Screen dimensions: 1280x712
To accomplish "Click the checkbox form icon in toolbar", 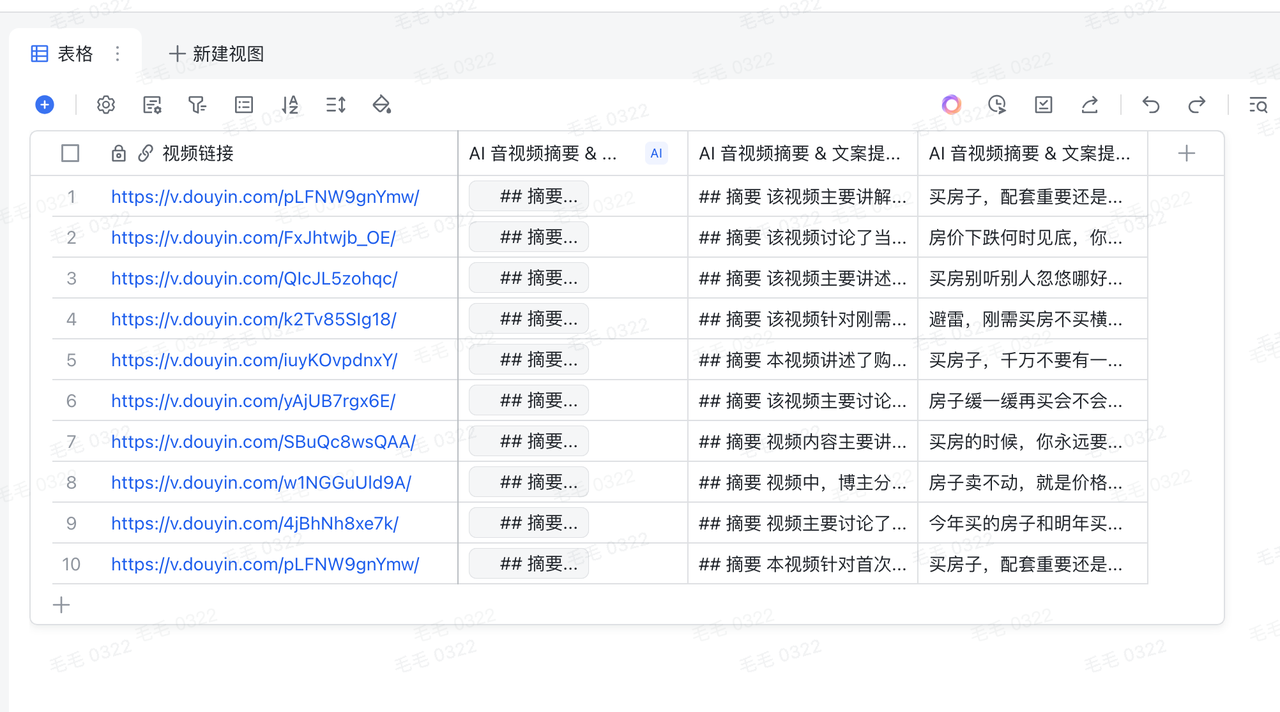I will [1044, 105].
